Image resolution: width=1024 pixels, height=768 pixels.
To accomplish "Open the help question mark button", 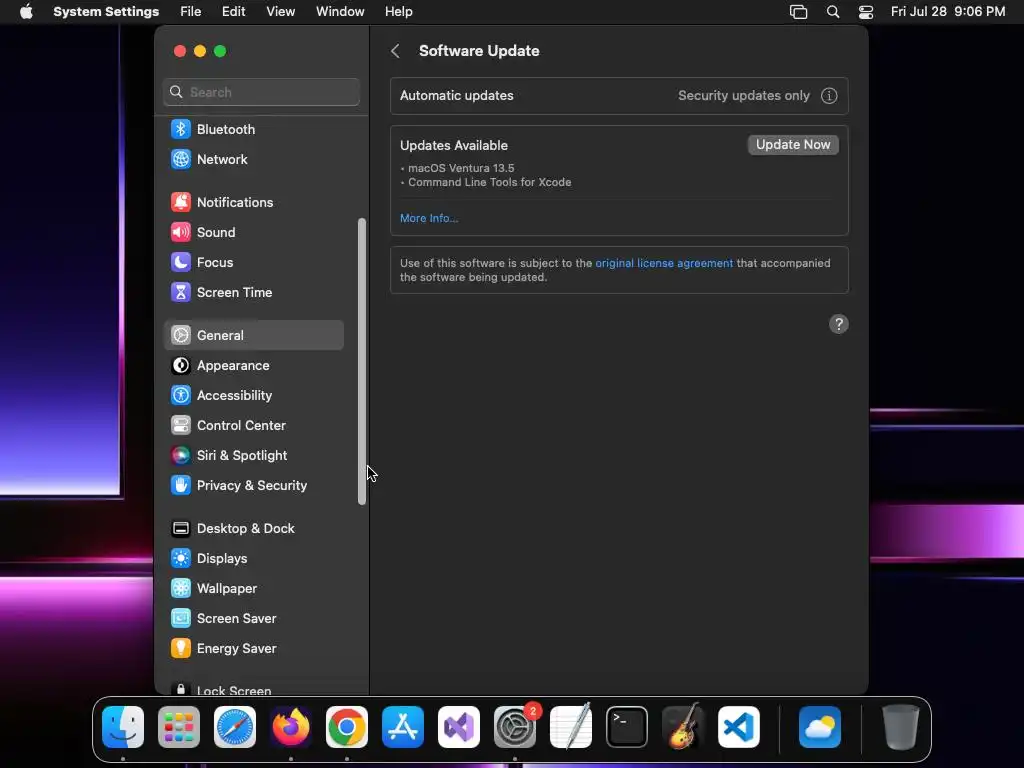I will (x=839, y=325).
